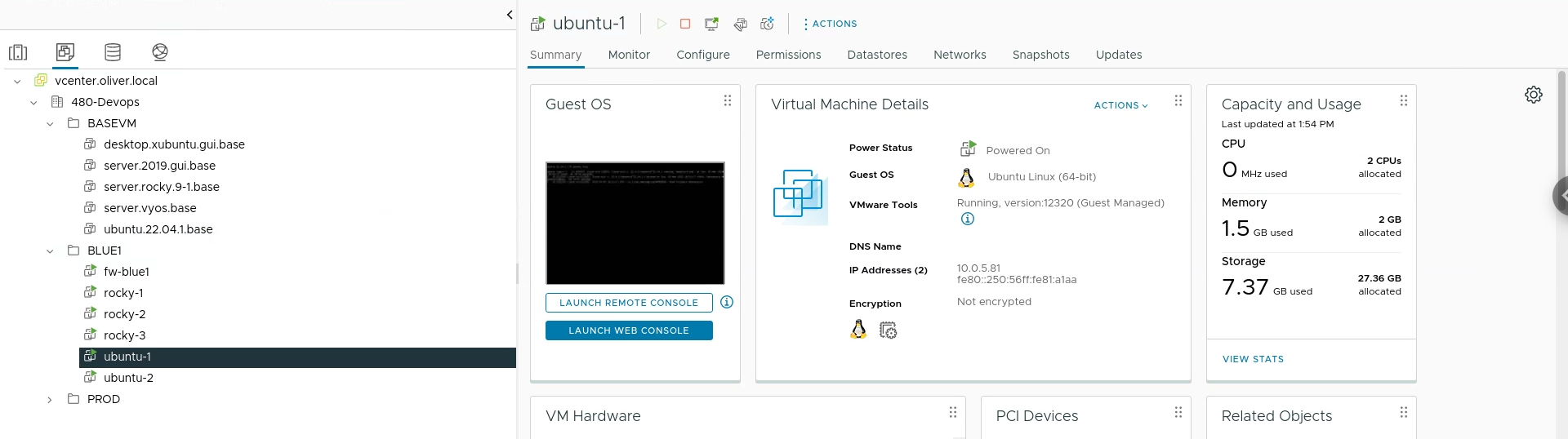Open the Hosts and Clusters inventory view
1568x439 pixels.
pos(18,52)
